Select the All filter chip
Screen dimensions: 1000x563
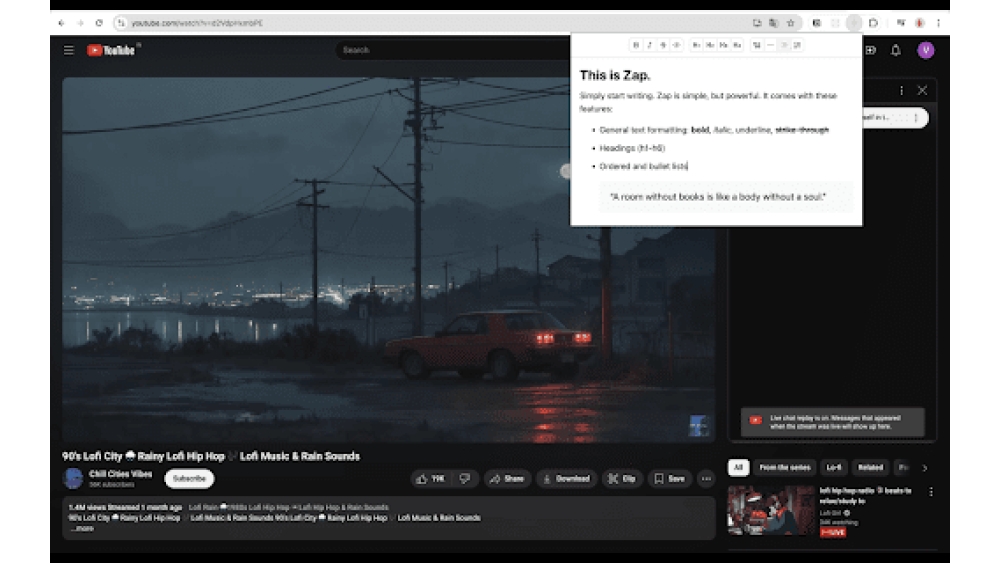pyautogui.click(x=738, y=467)
